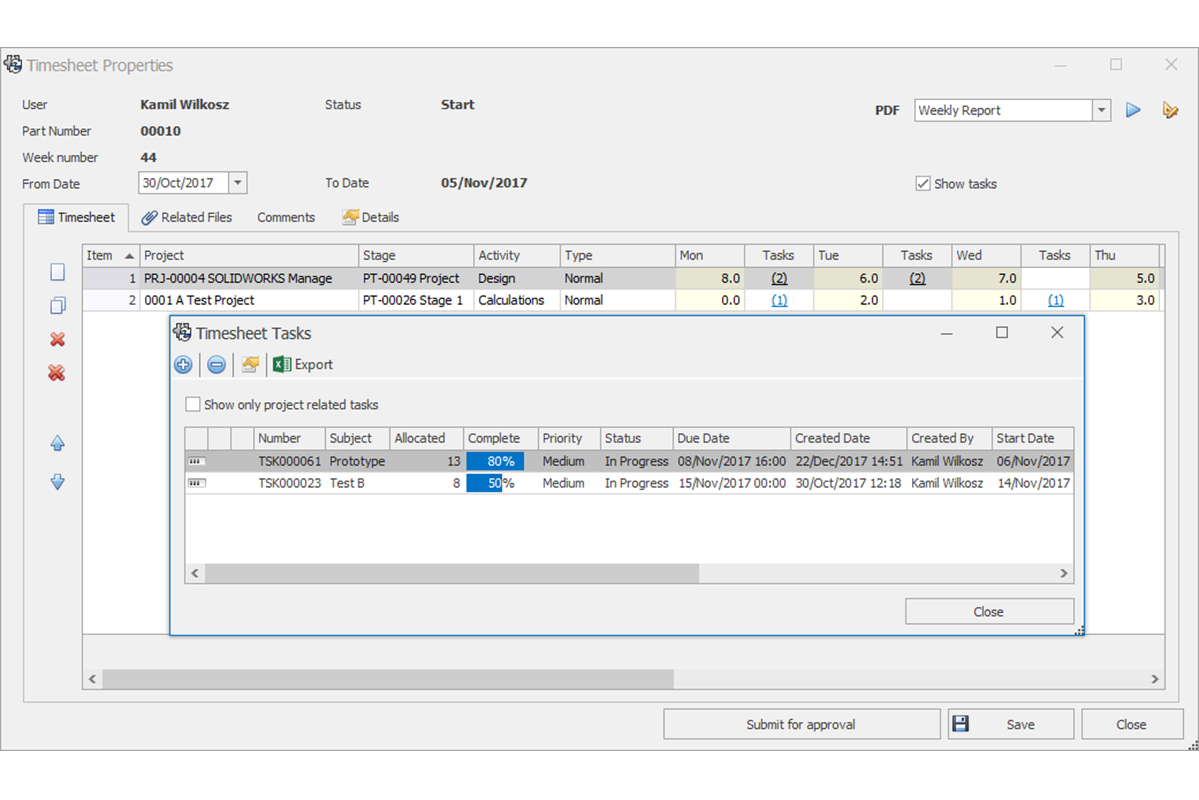Image resolution: width=1199 pixels, height=800 pixels.
Task: Click the PDF export icon at top right
Action: (x=1169, y=110)
